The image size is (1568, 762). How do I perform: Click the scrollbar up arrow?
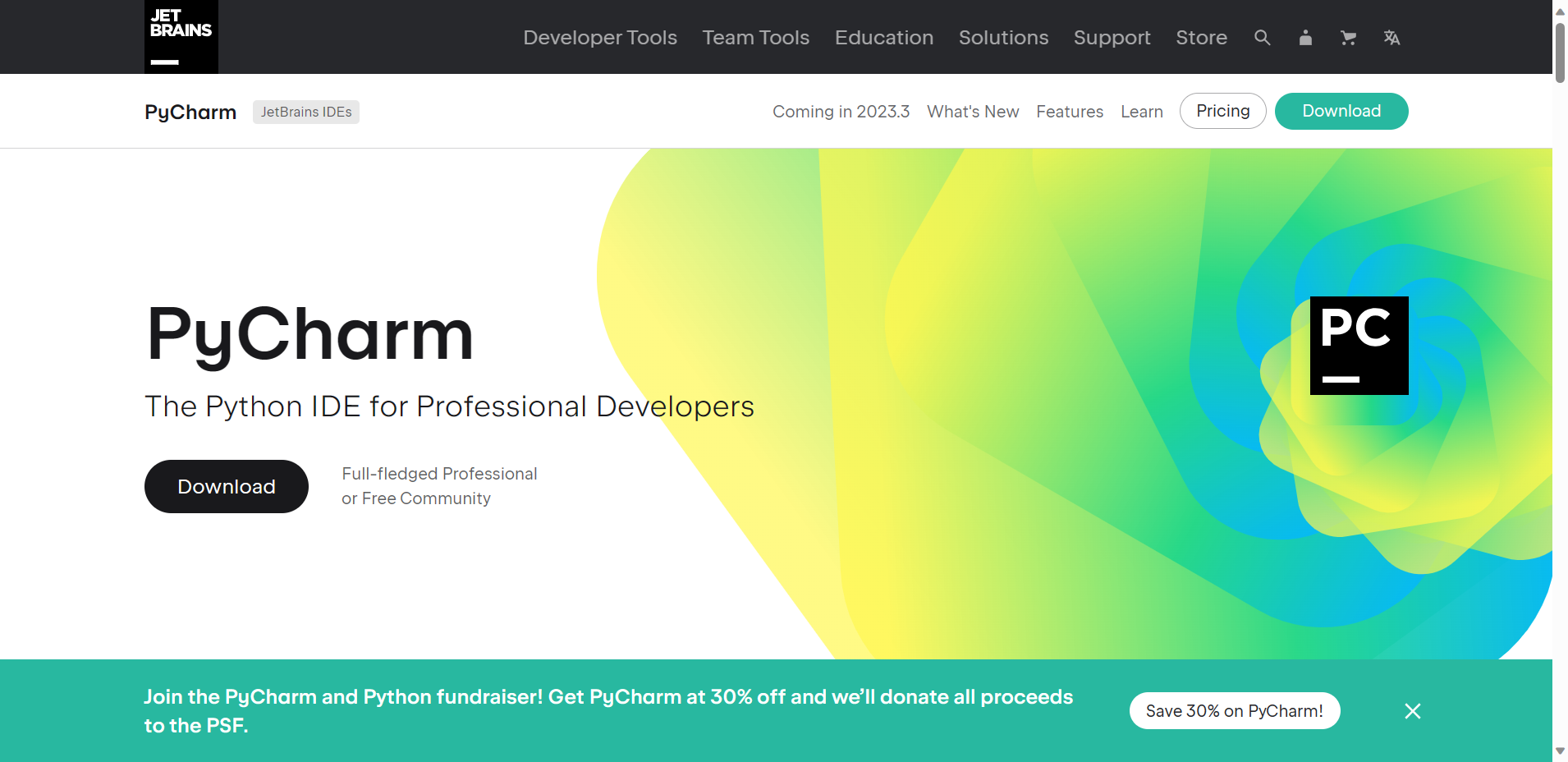point(1560,11)
